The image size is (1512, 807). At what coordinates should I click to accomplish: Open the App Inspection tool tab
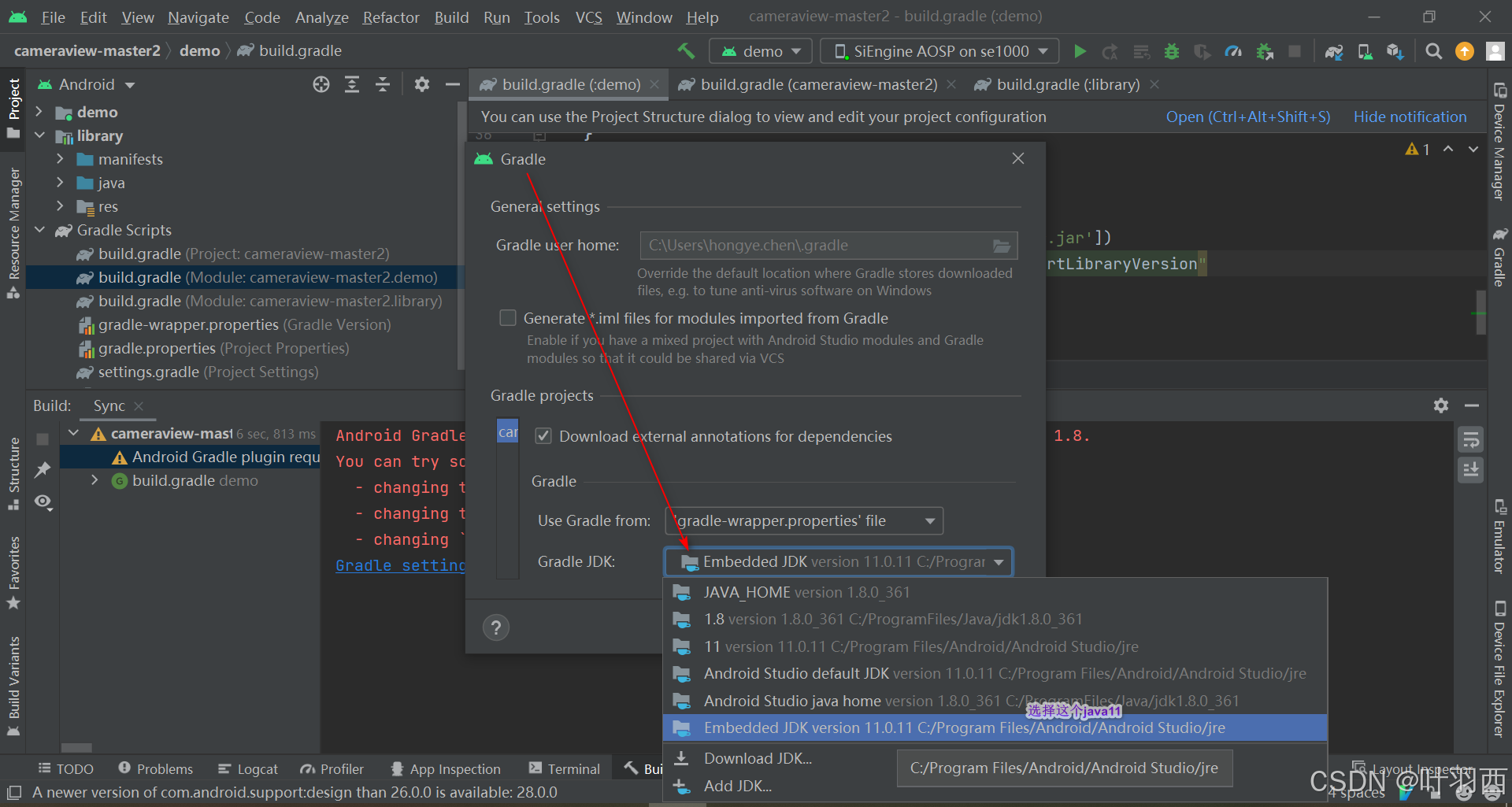[446, 769]
